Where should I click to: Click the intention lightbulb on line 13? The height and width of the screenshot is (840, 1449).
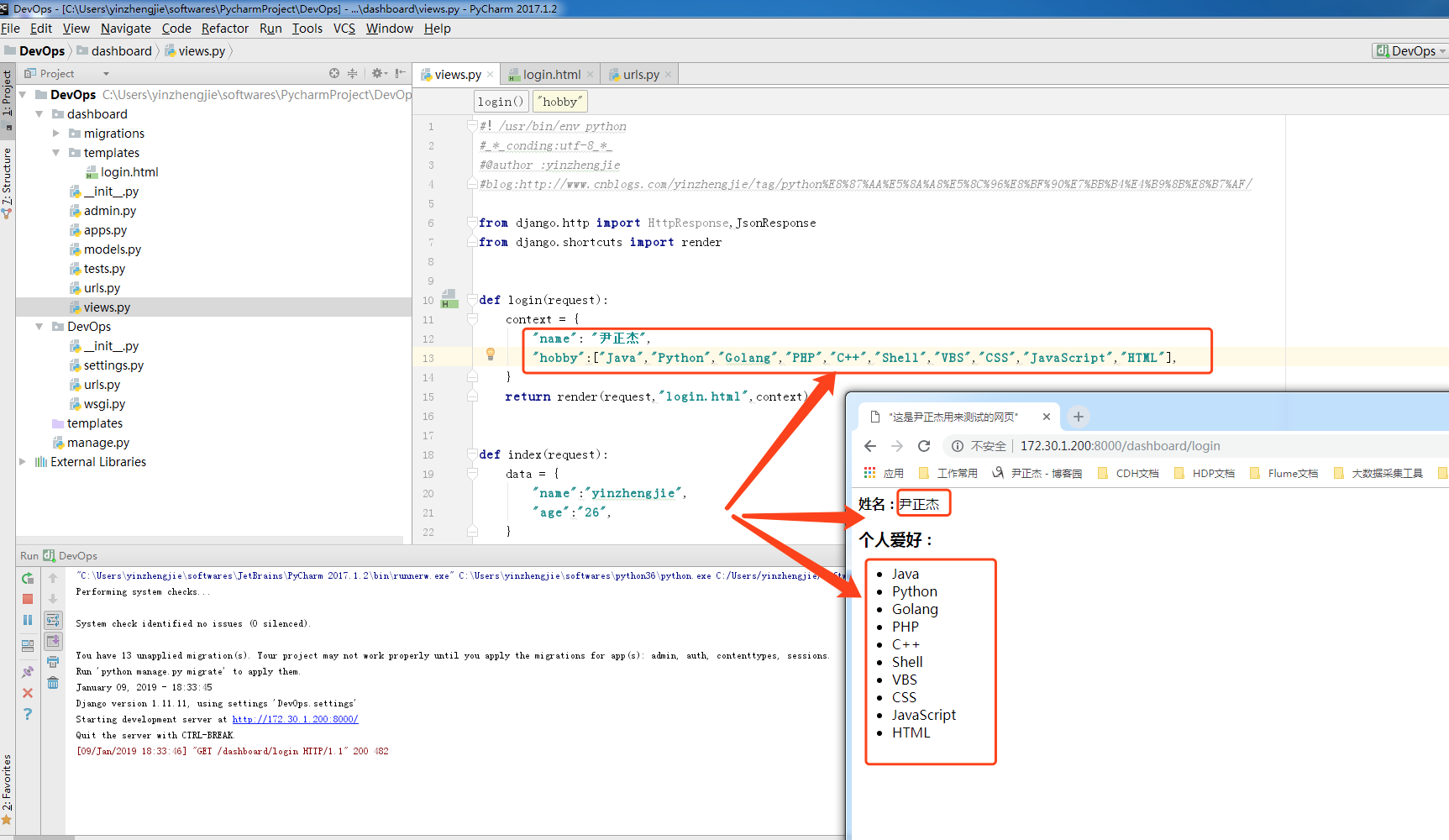point(491,354)
